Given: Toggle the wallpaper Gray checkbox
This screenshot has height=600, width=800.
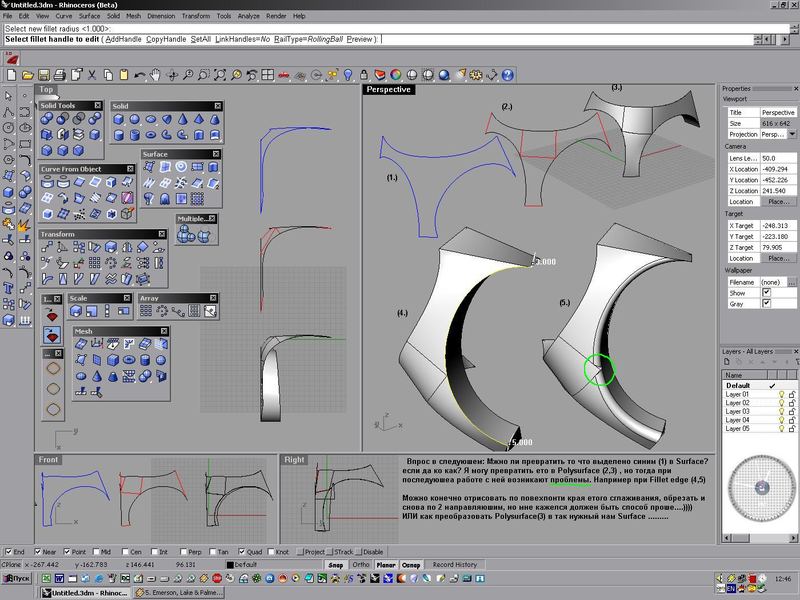Looking at the screenshot, I should click(766, 304).
